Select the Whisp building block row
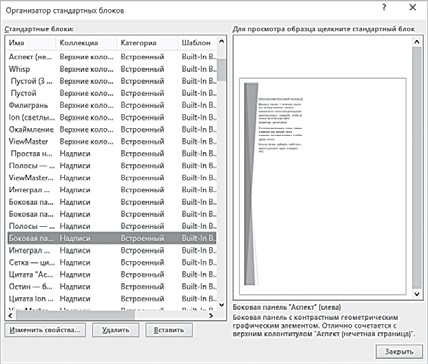Screen dimensions: 428x364 (112, 69)
